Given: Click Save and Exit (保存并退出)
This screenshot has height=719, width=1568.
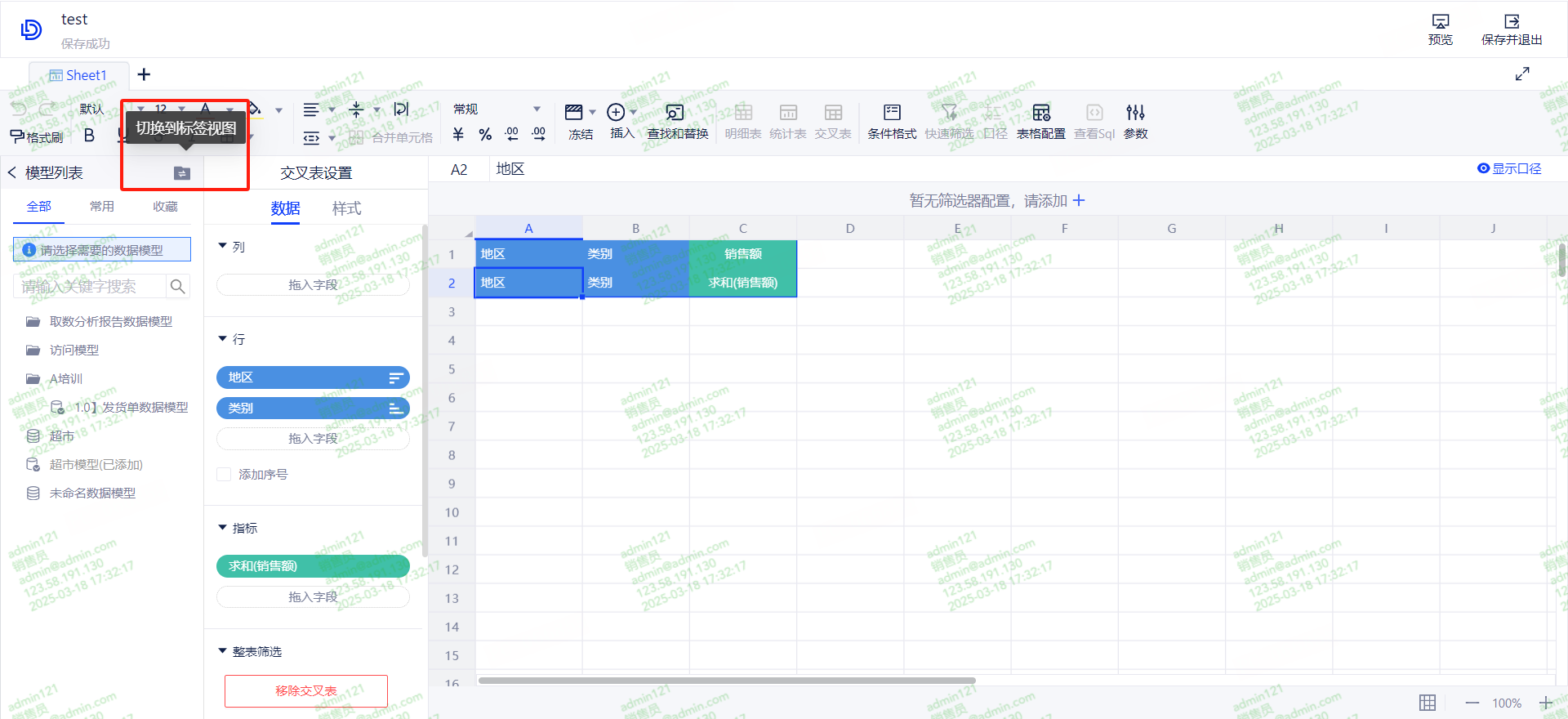Looking at the screenshot, I should (1511, 29).
